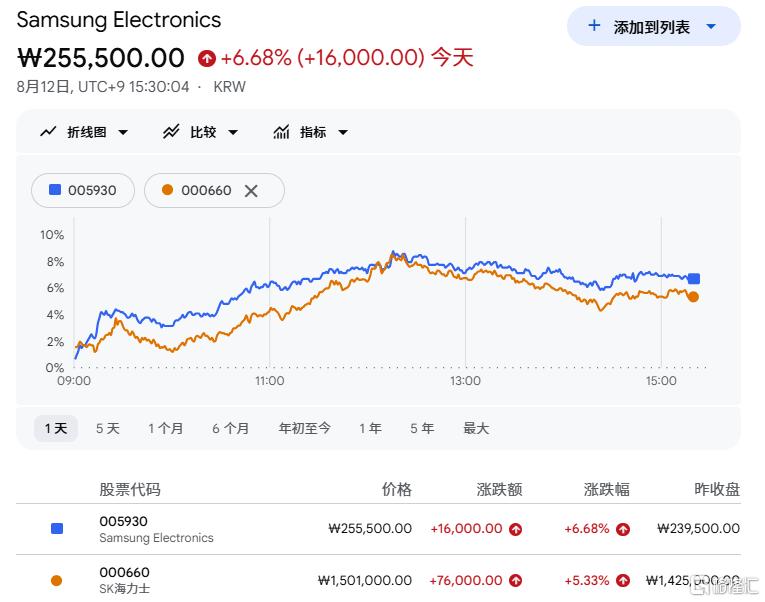Click the 涨跌额 column header

499,489
